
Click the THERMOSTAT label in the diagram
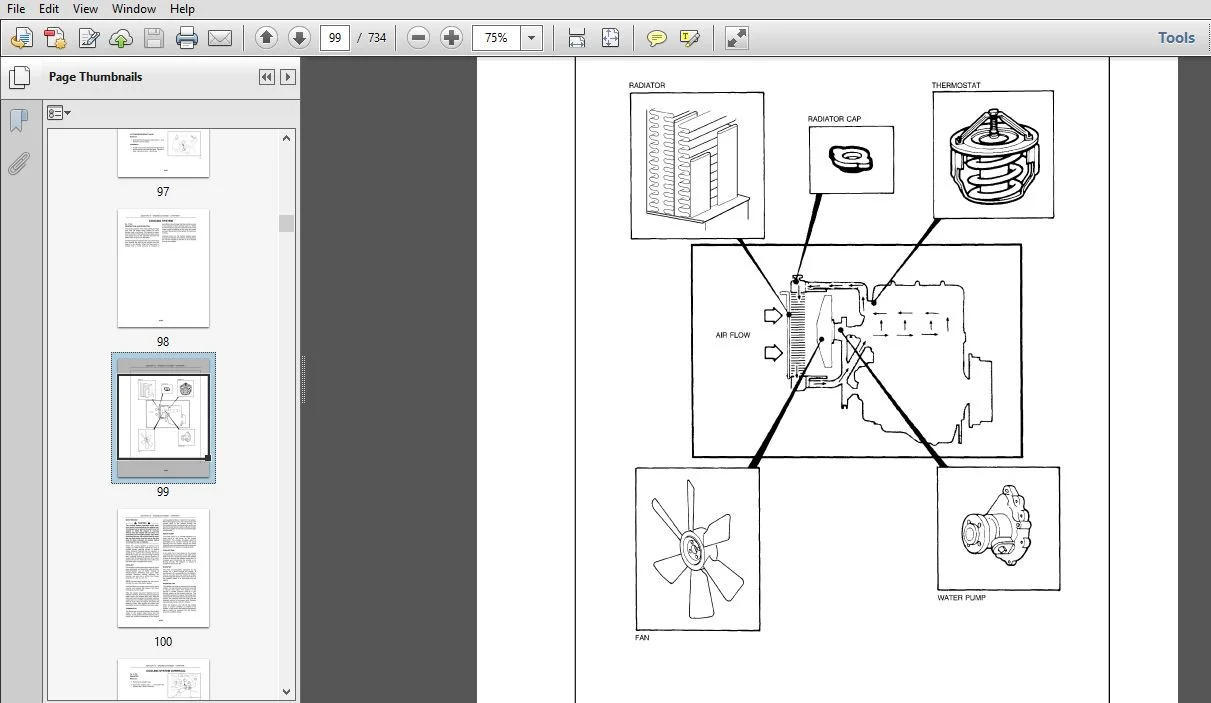point(956,86)
